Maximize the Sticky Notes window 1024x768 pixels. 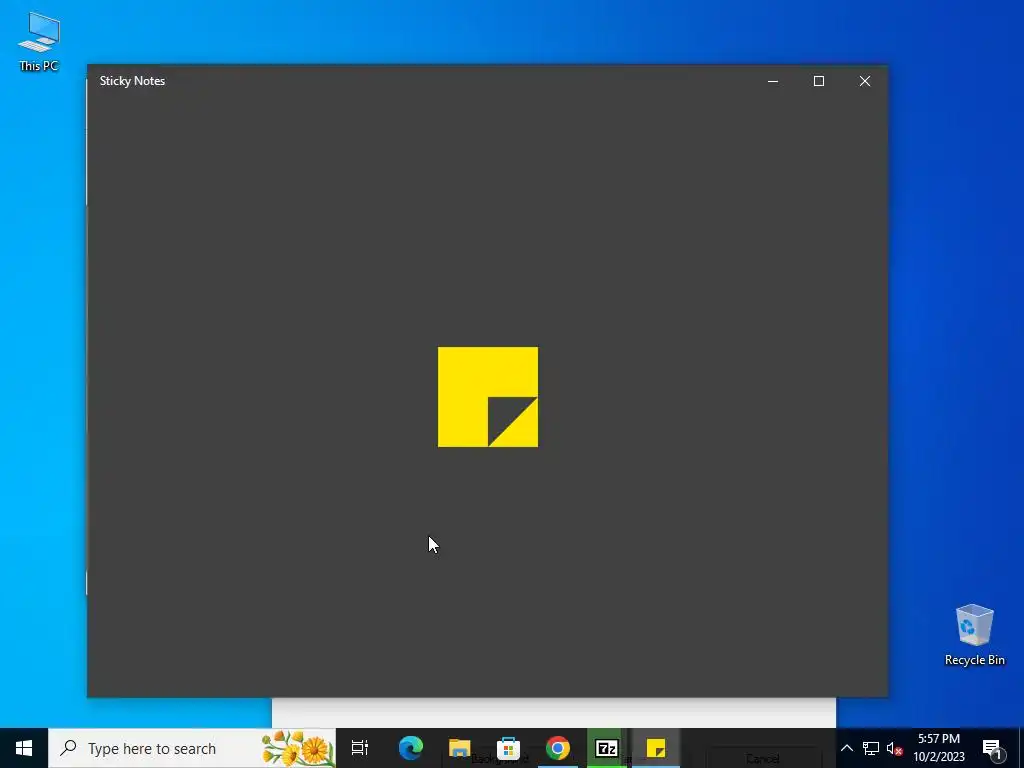[x=818, y=81]
